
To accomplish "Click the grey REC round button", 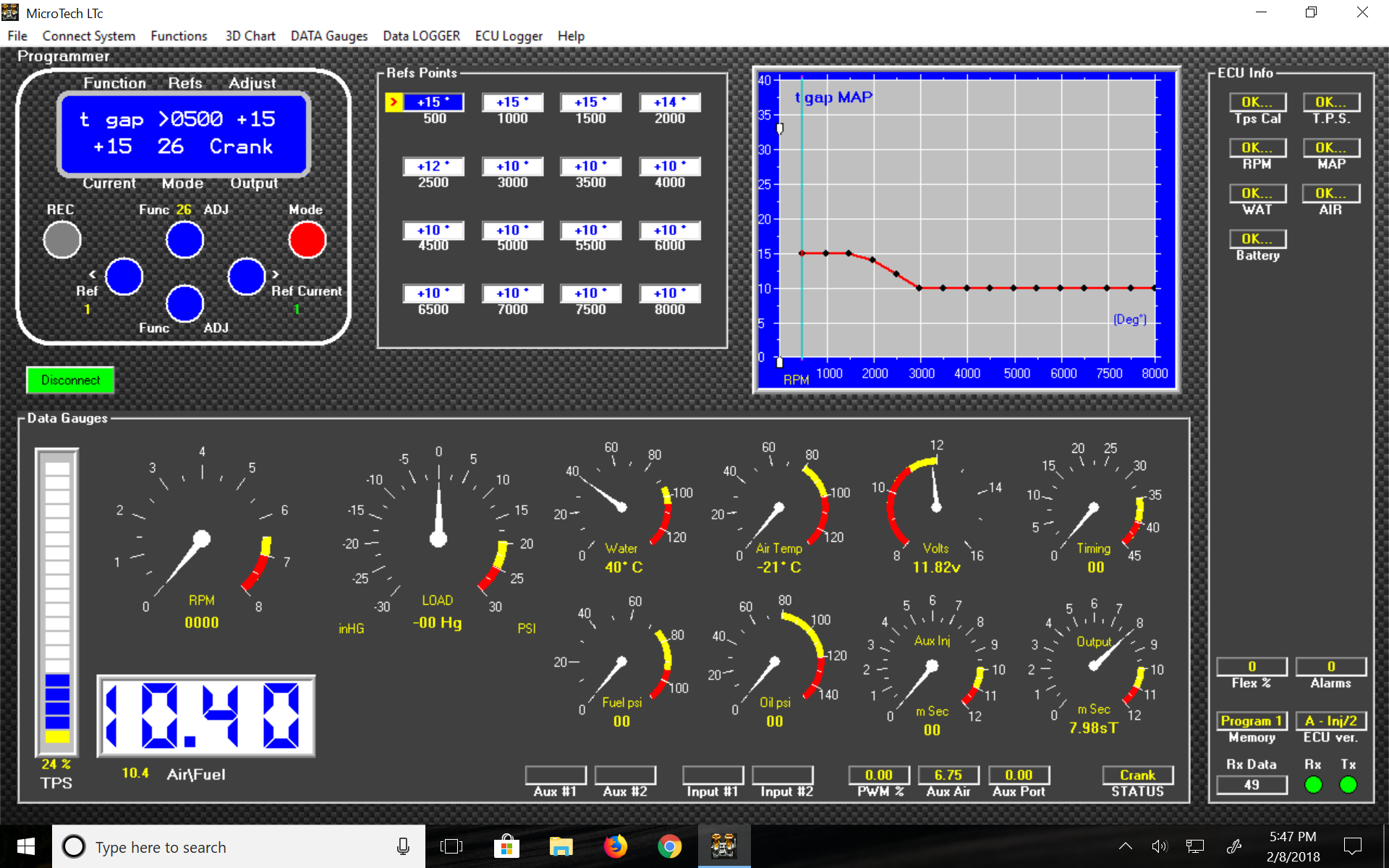I will (62, 240).
